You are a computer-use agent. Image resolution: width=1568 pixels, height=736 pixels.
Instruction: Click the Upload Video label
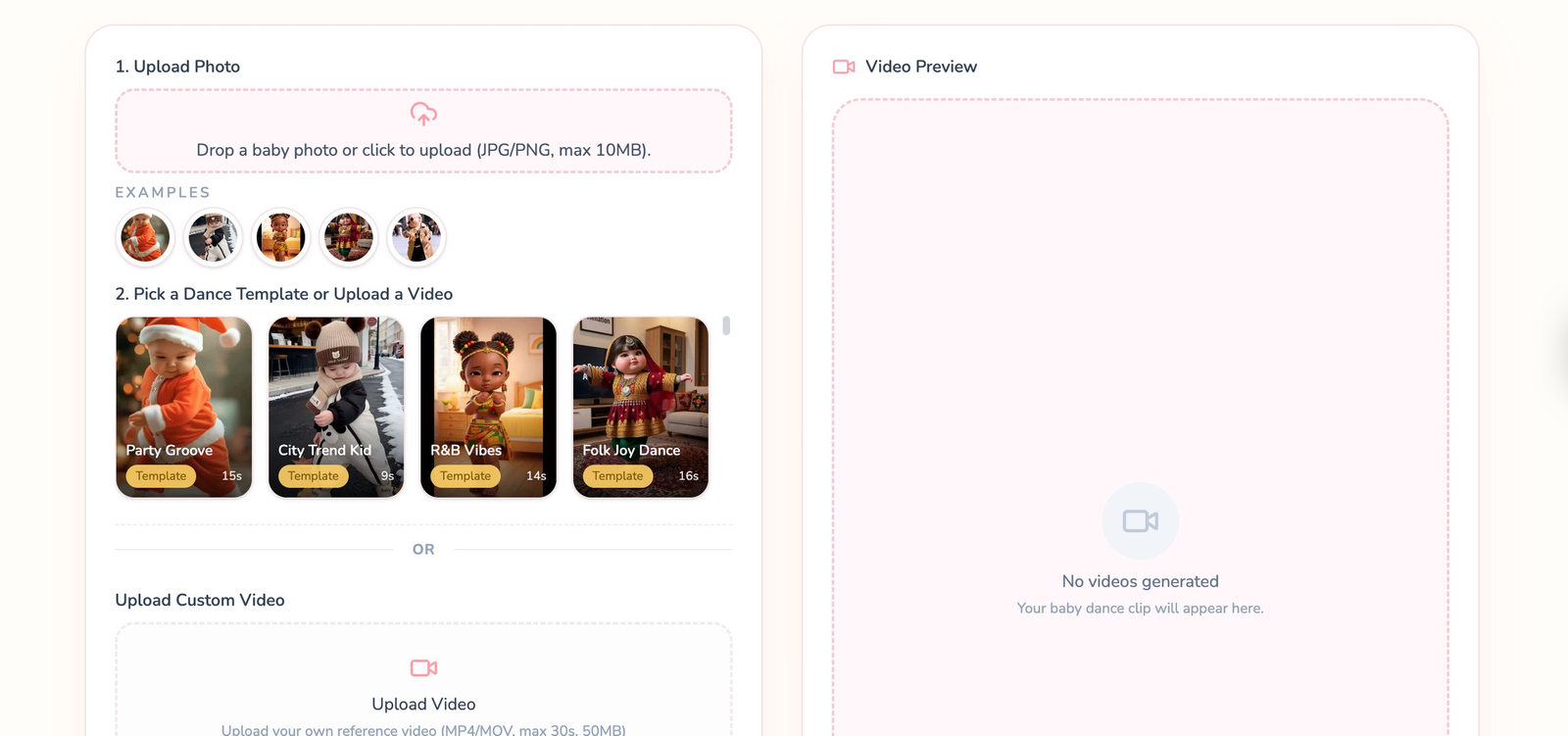click(423, 705)
